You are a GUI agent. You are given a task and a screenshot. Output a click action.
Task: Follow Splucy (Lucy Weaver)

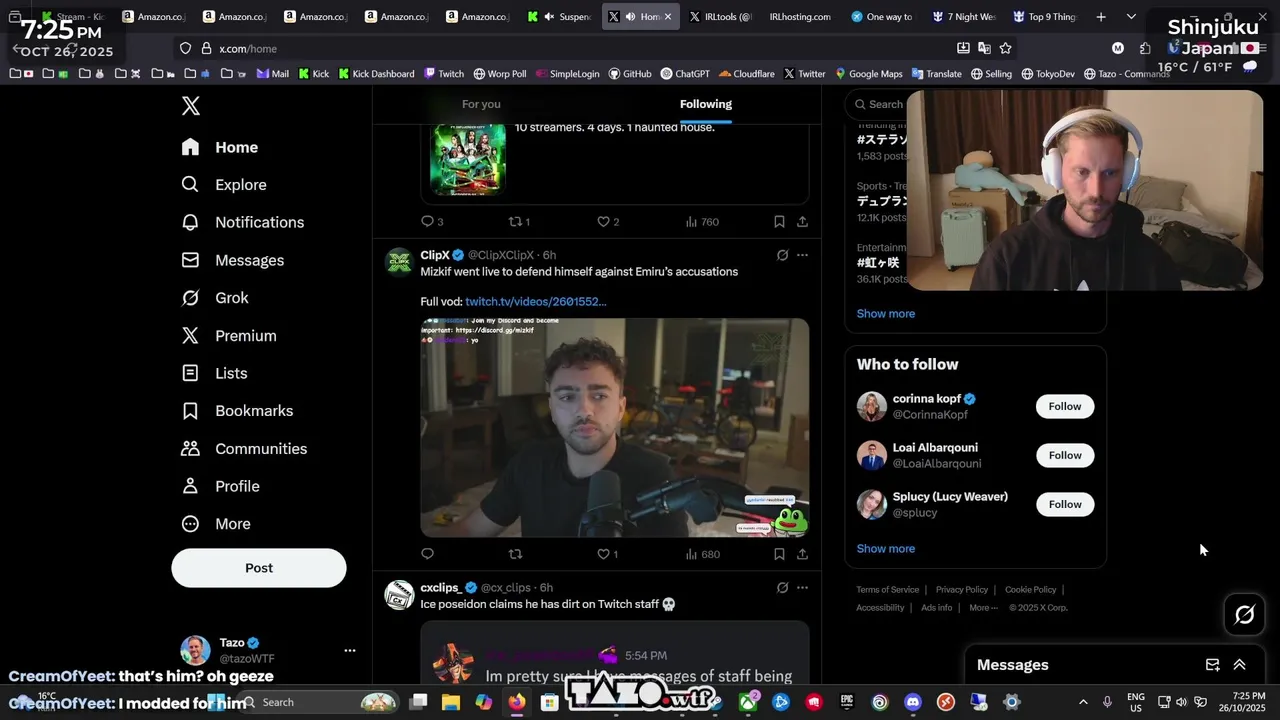1065,504
